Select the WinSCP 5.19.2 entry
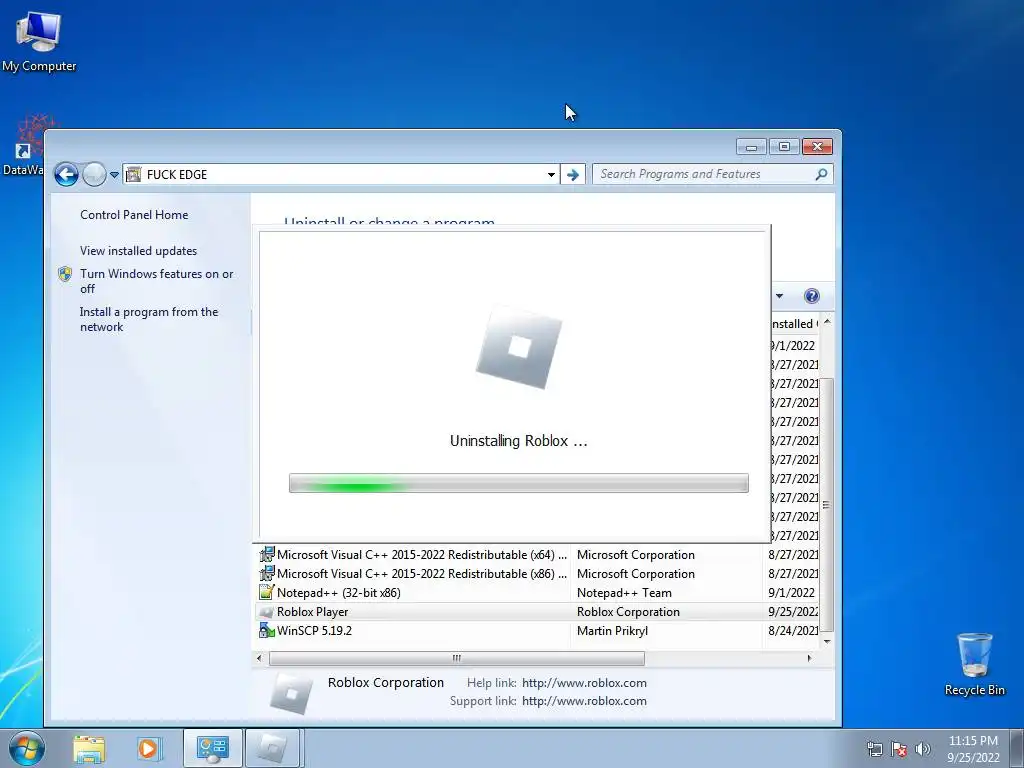The width and height of the screenshot is (1024, 768). 539,630
